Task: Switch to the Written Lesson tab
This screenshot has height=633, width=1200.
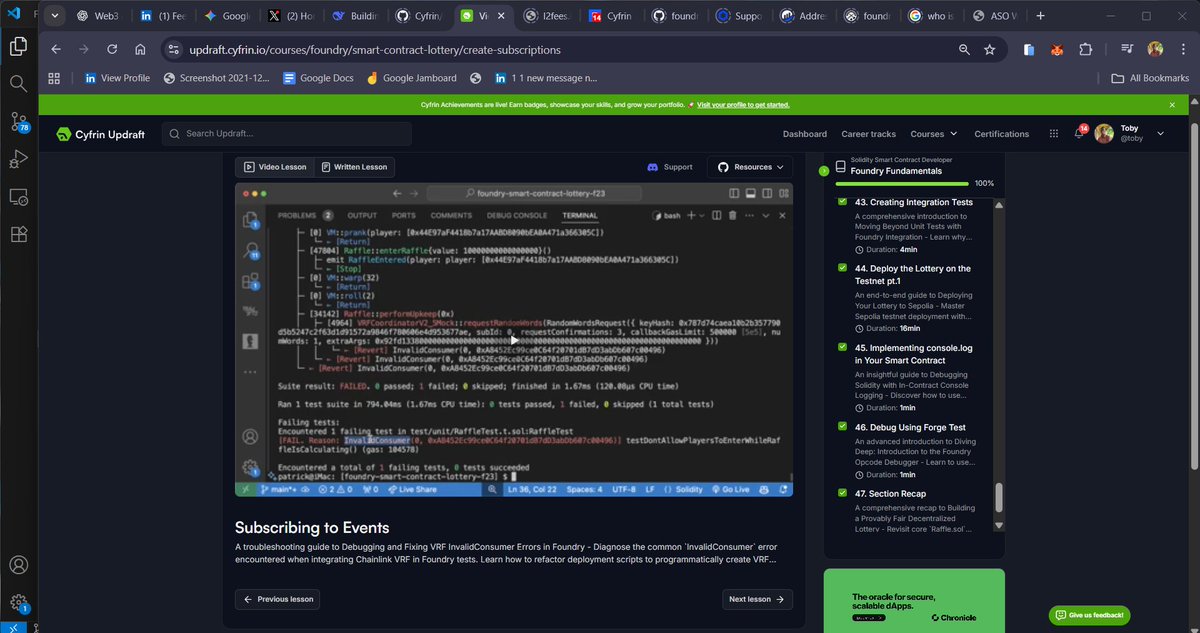Action: pyautogui.click(x=354, y=167)
